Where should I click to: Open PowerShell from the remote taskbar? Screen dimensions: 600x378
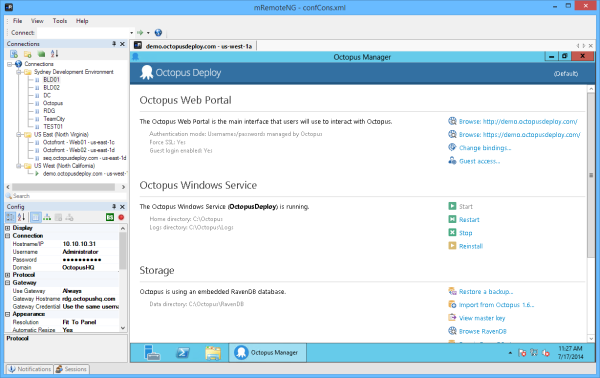183,352
